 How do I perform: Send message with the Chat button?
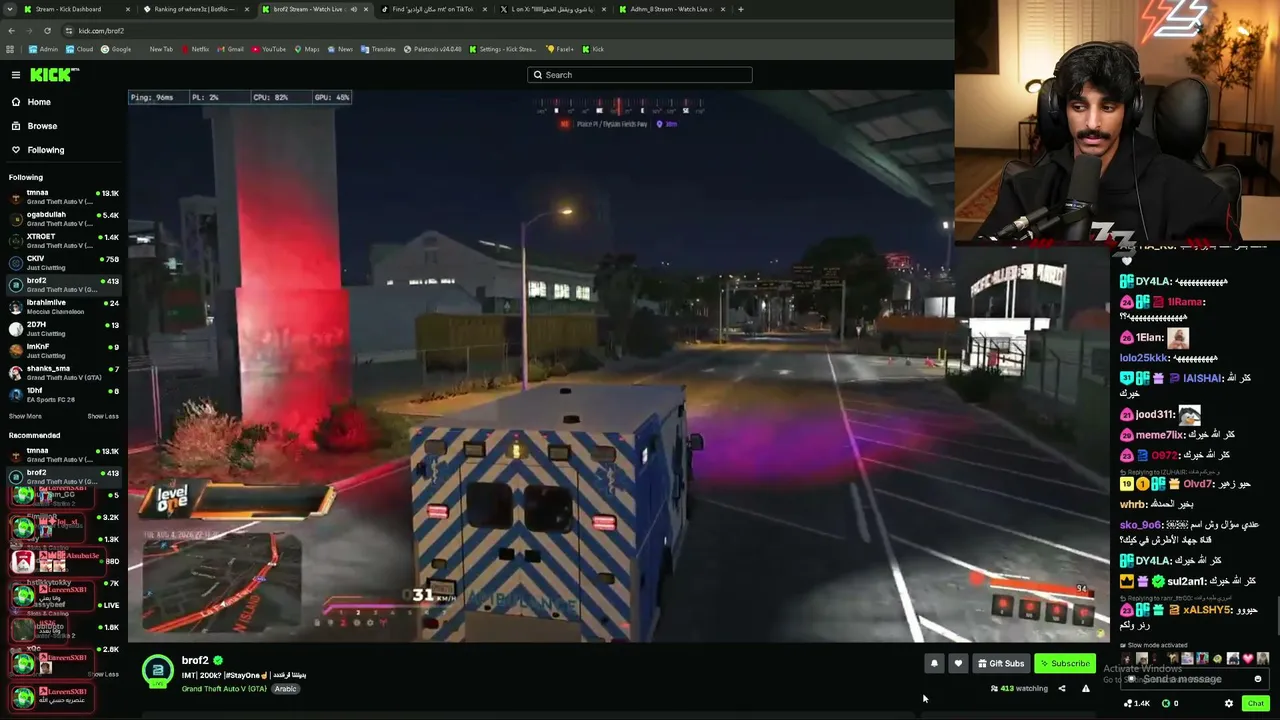[1255, 703]
